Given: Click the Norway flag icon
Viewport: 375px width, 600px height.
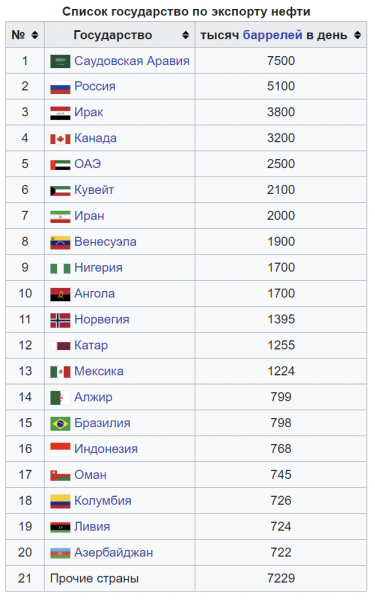Looking at the screenshot, I should coord(60,320).
